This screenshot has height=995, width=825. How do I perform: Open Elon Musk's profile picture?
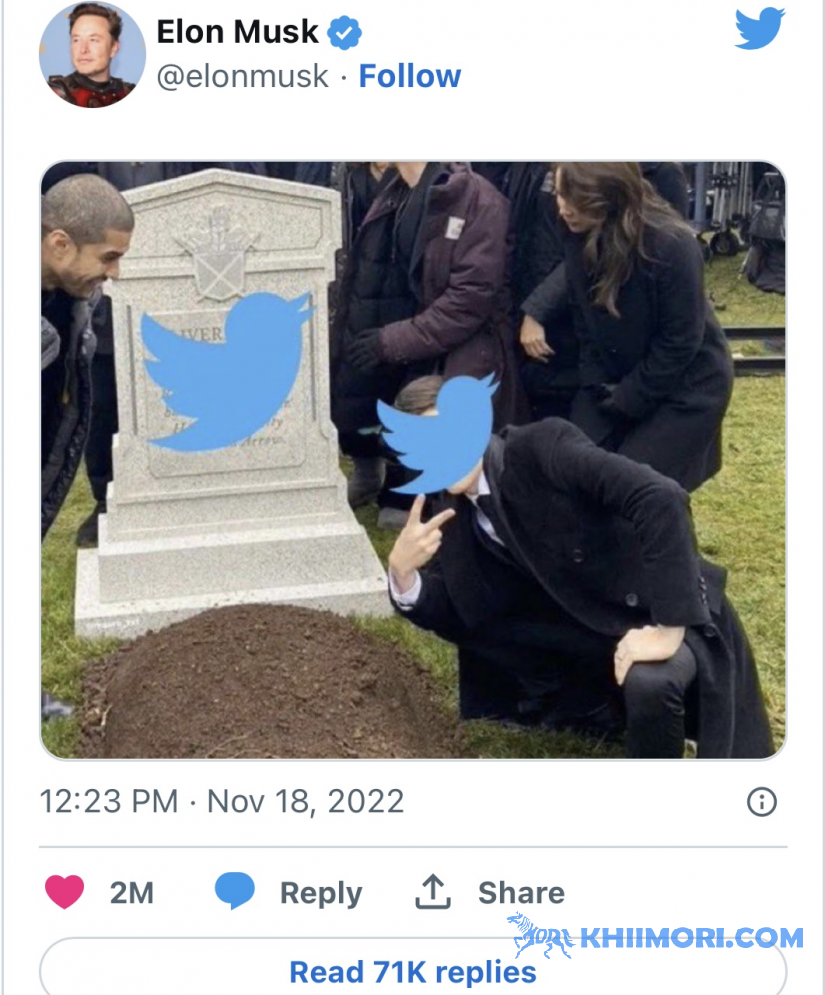pos(92,54)
